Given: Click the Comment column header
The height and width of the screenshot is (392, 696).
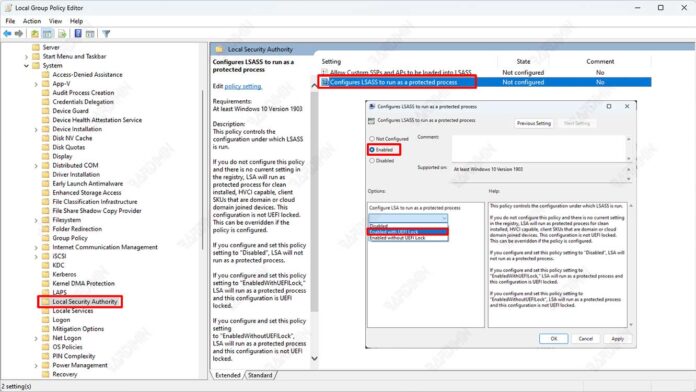Looking at the screenshot, I should [x=600, y=61].
